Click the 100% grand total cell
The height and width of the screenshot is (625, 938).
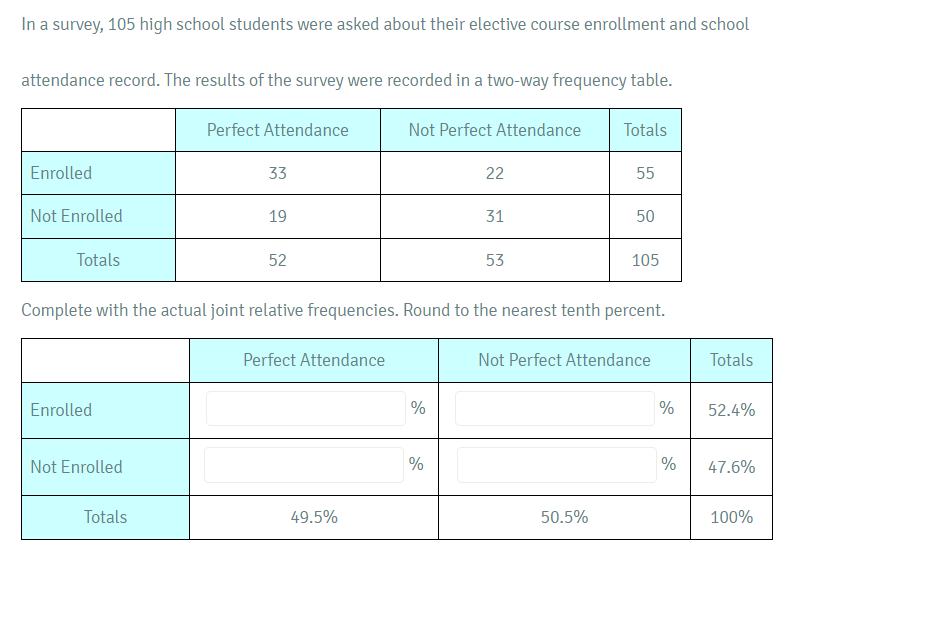point(731,517)
